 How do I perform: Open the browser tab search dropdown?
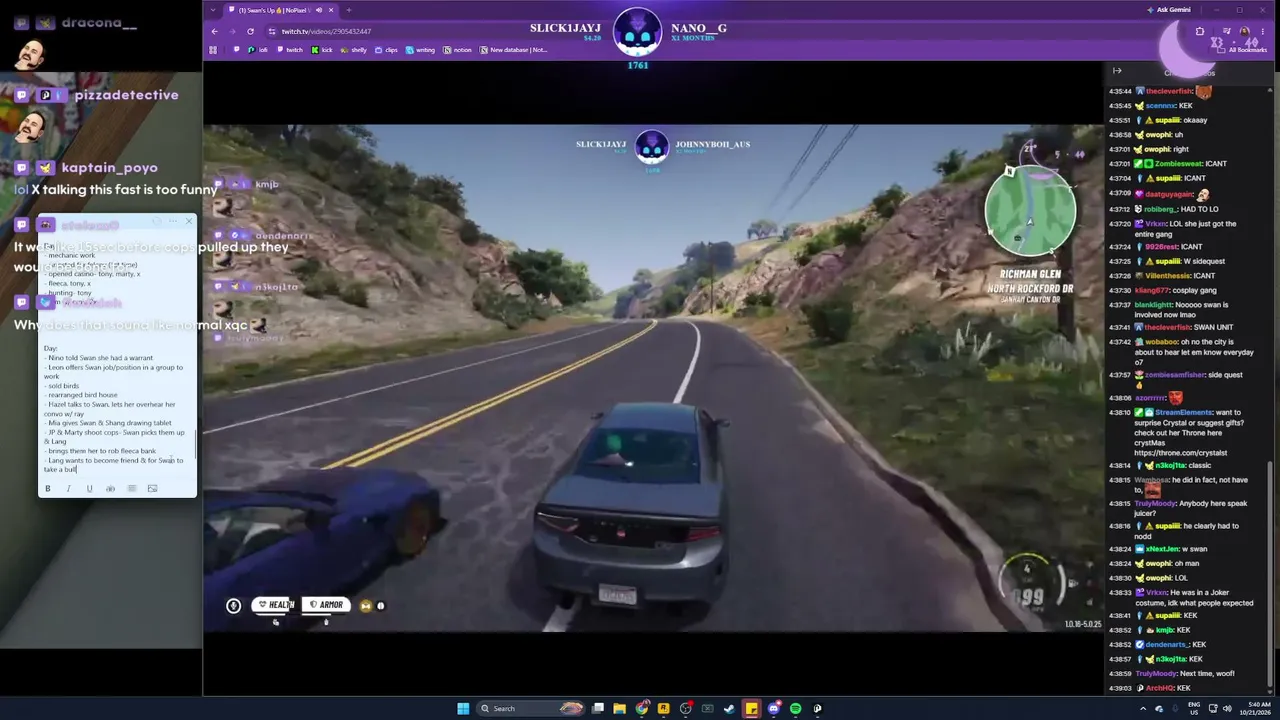click(x=213, y=10)
